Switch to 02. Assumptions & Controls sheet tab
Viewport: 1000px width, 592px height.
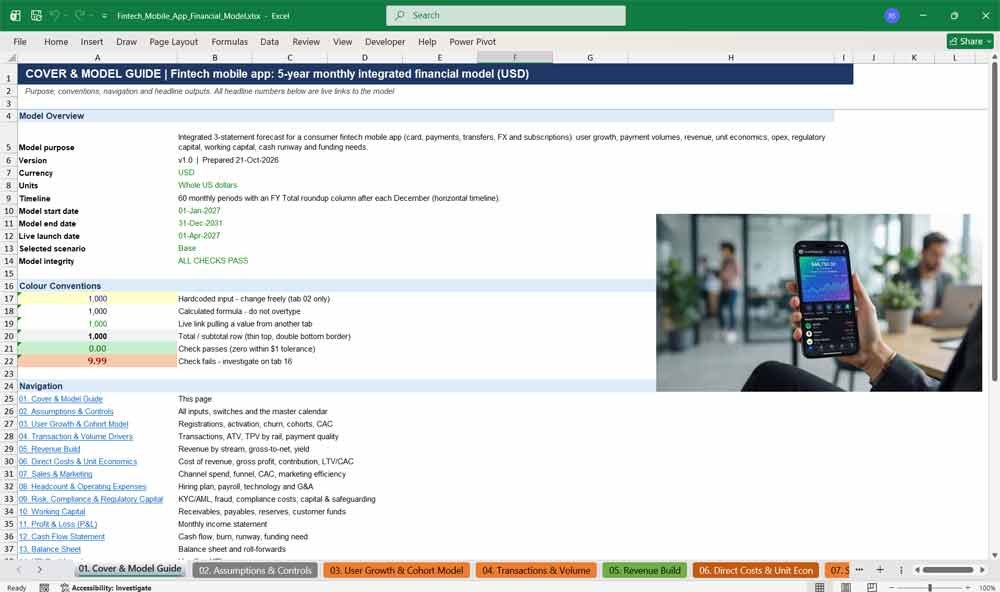[x=255, y=570]
